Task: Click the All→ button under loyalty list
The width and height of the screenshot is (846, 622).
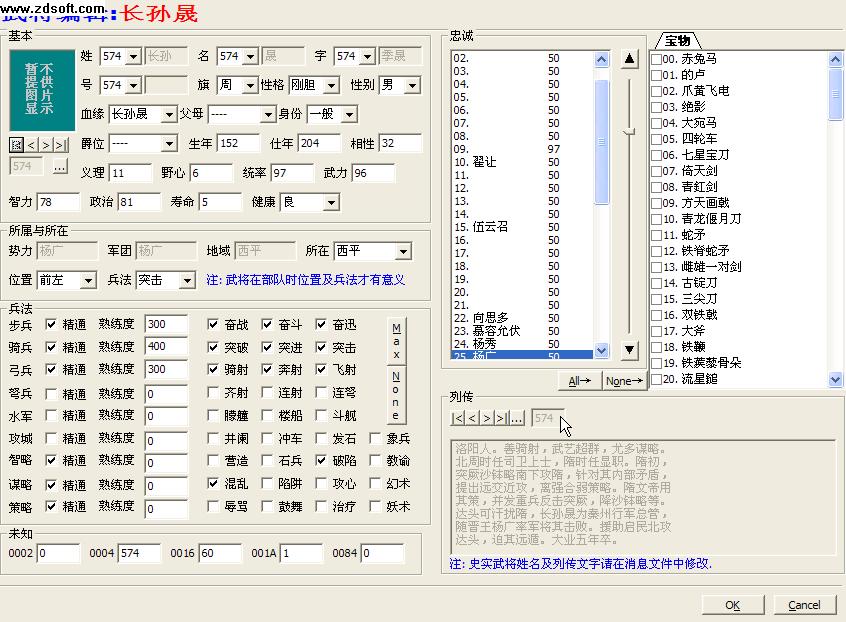Action: (x=580, y=381)
